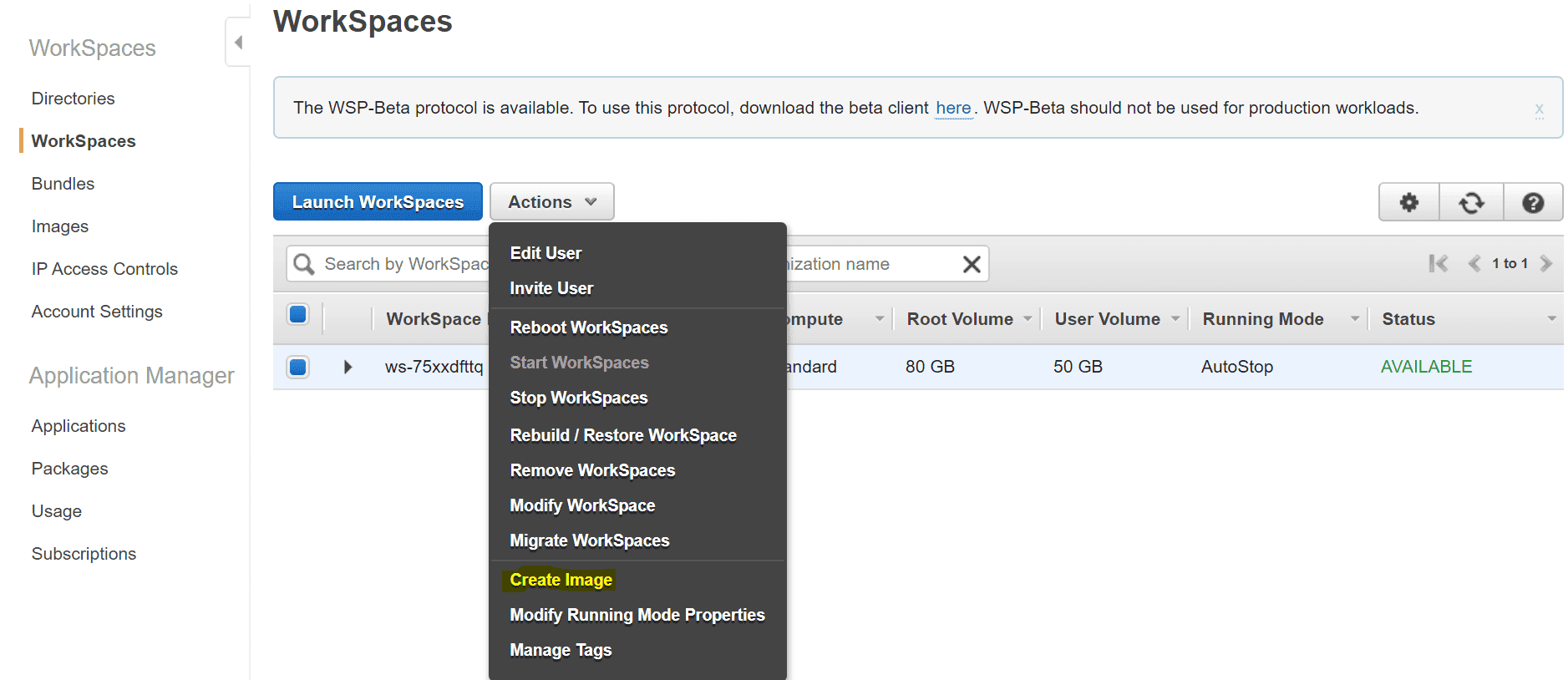This screenshot has width=1568, height=680.
Task: Dismiss the WSP-Beta notification banner
Action: click(1538, 109)
